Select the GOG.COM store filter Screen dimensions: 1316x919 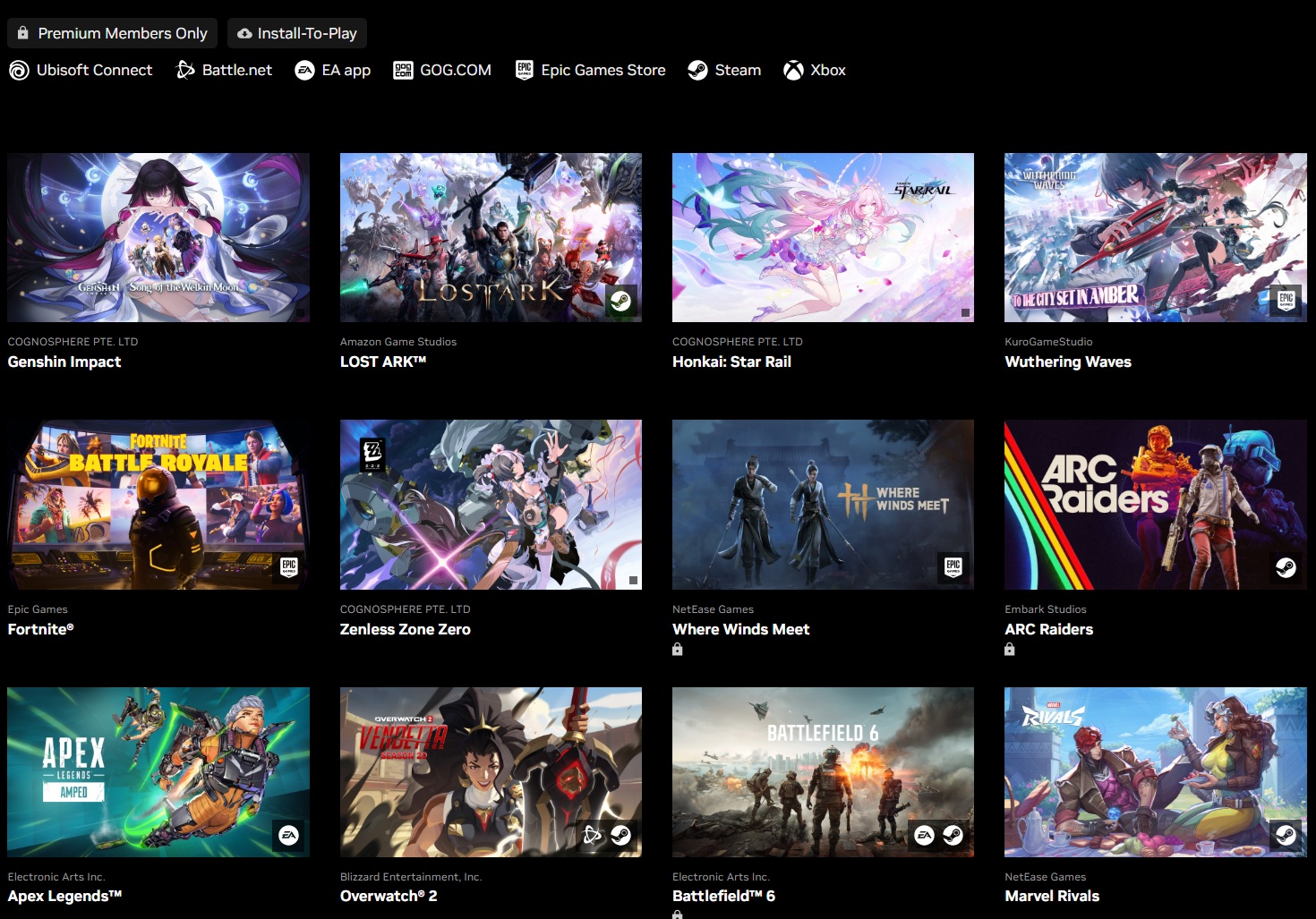coord(442,70)
